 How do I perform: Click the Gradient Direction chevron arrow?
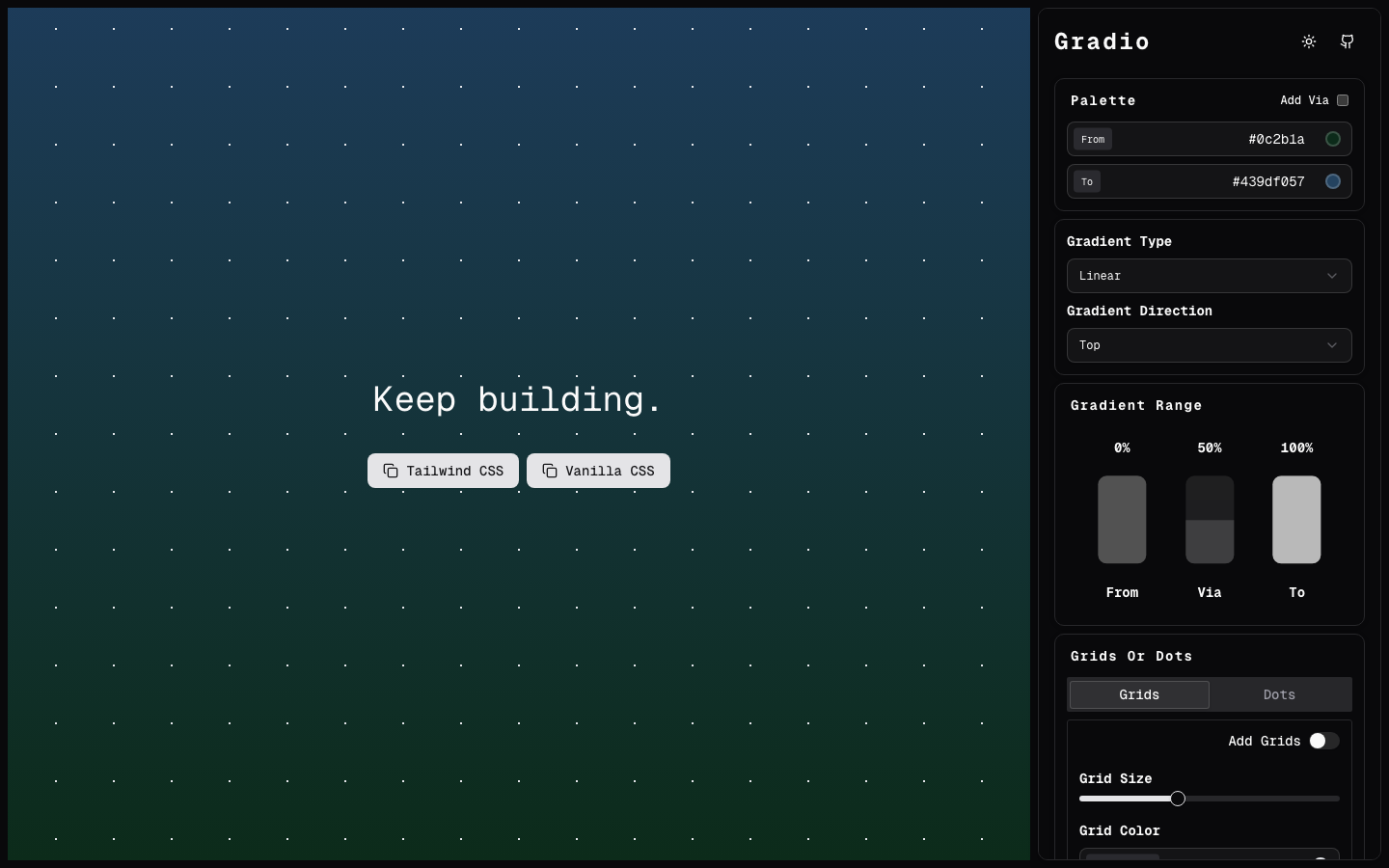[1332, 345]
